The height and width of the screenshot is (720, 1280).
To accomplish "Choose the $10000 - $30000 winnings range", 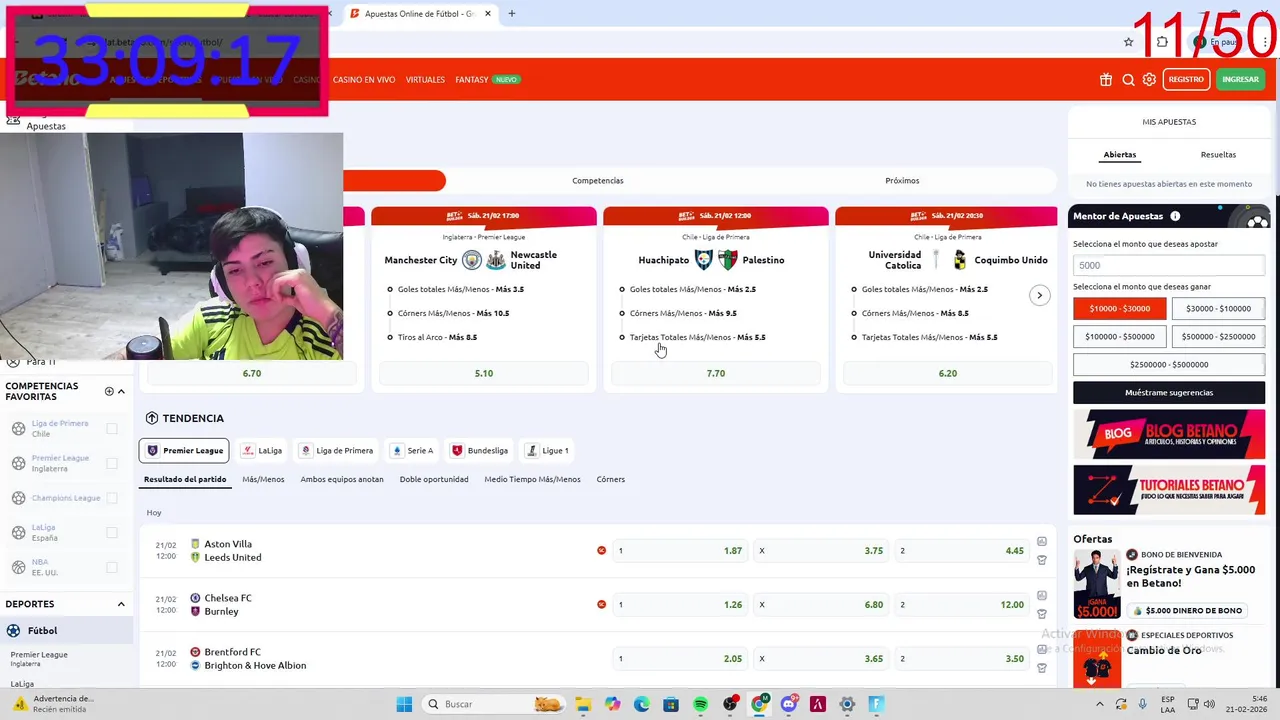I will tap(1120, 309).
